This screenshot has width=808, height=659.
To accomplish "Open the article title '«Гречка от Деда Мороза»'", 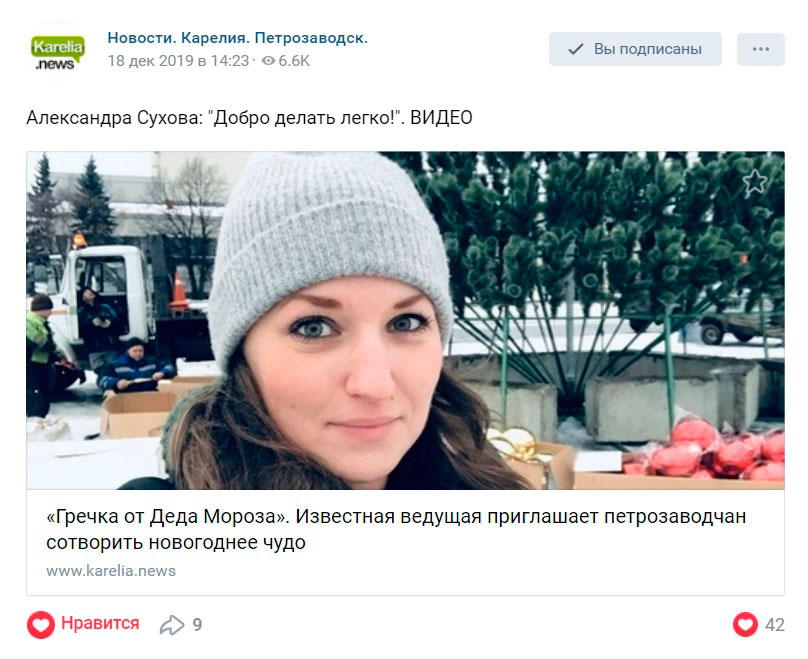I will (169, 516).
